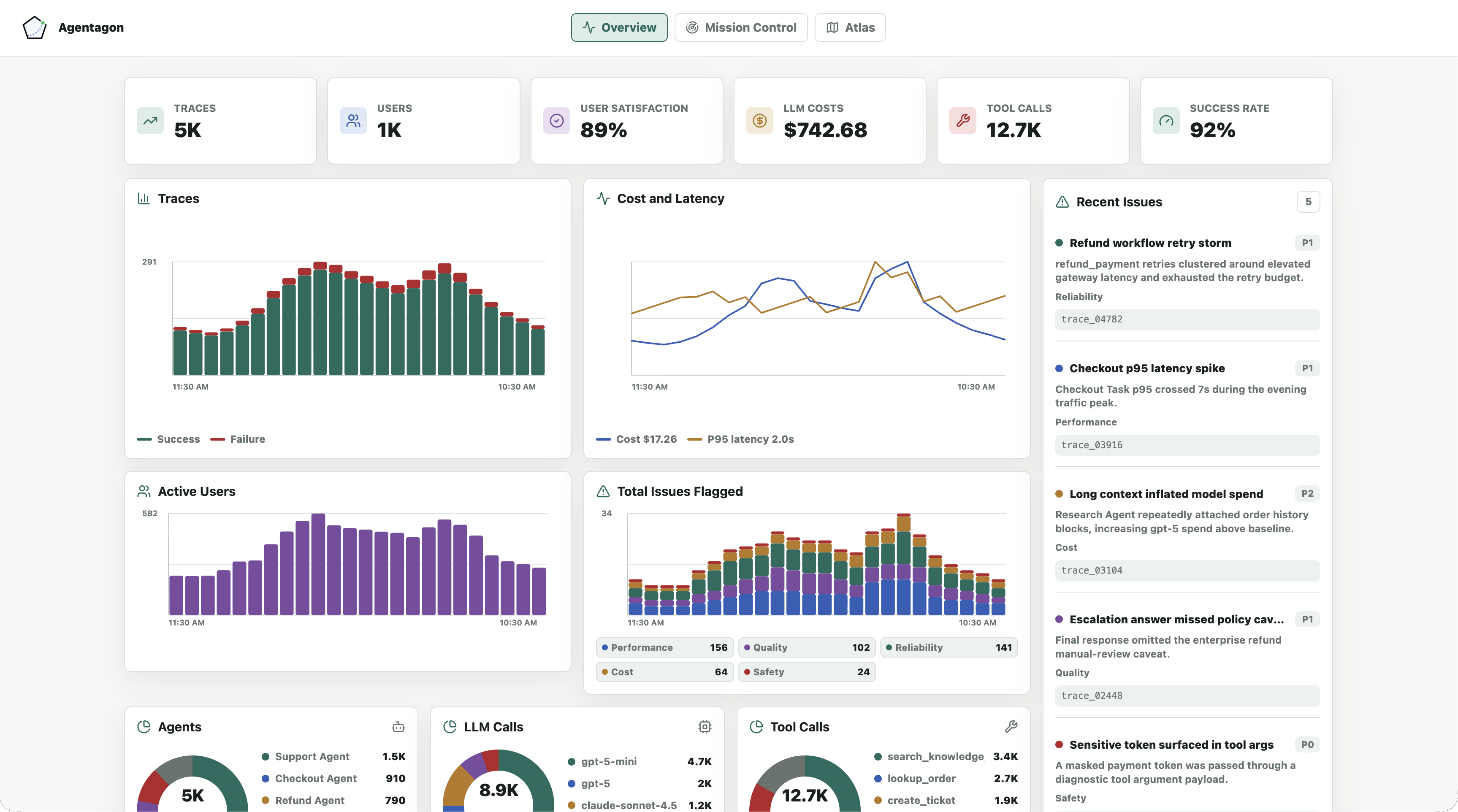Click the Agentagon pentagon logo
Viewport: 1458px width, 812px height.
click(x=34, y=27)
